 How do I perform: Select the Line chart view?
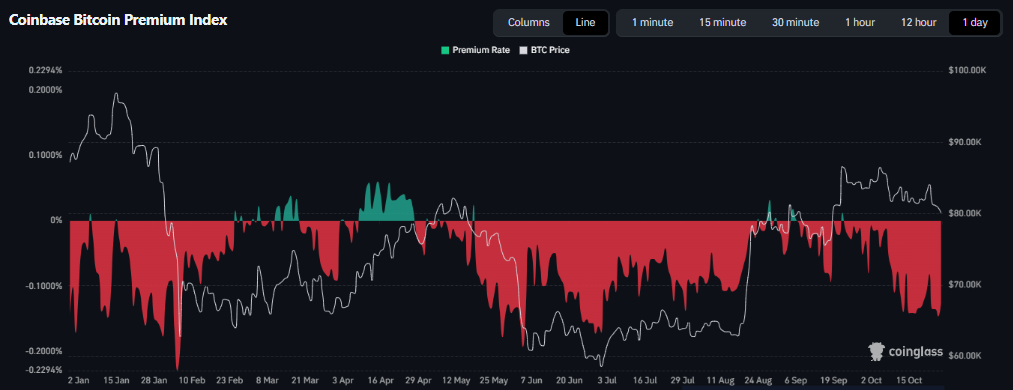(x=585, y=23)
